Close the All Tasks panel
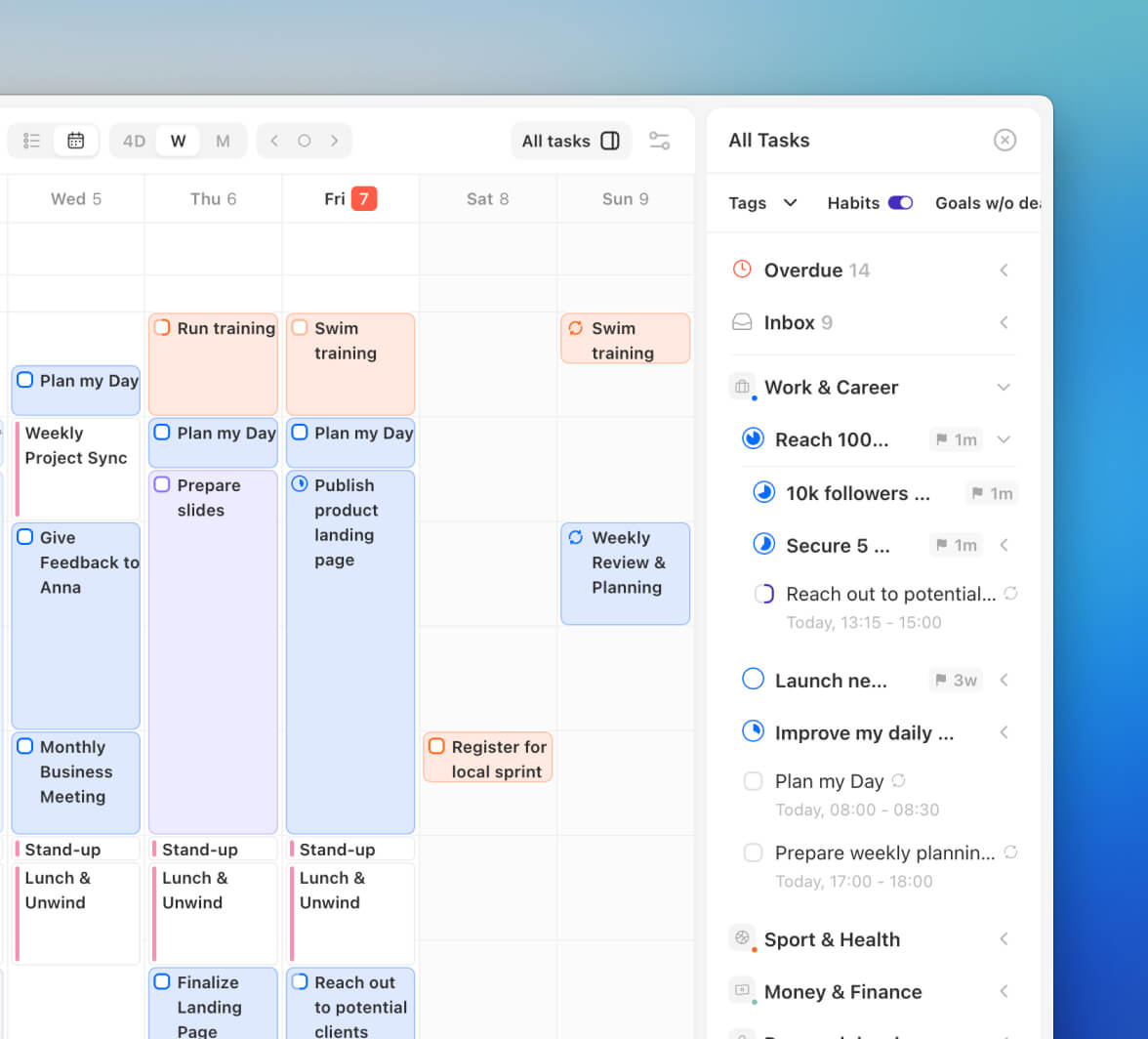This screenshot has height=1039, width=1148. click(x=1004, y=140)
